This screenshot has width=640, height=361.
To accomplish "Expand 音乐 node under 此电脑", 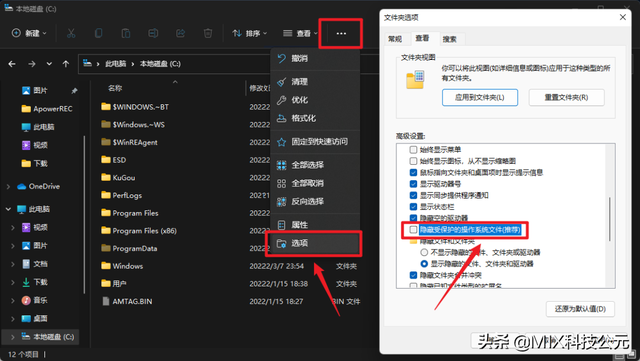I will click(x=13, y=301).
